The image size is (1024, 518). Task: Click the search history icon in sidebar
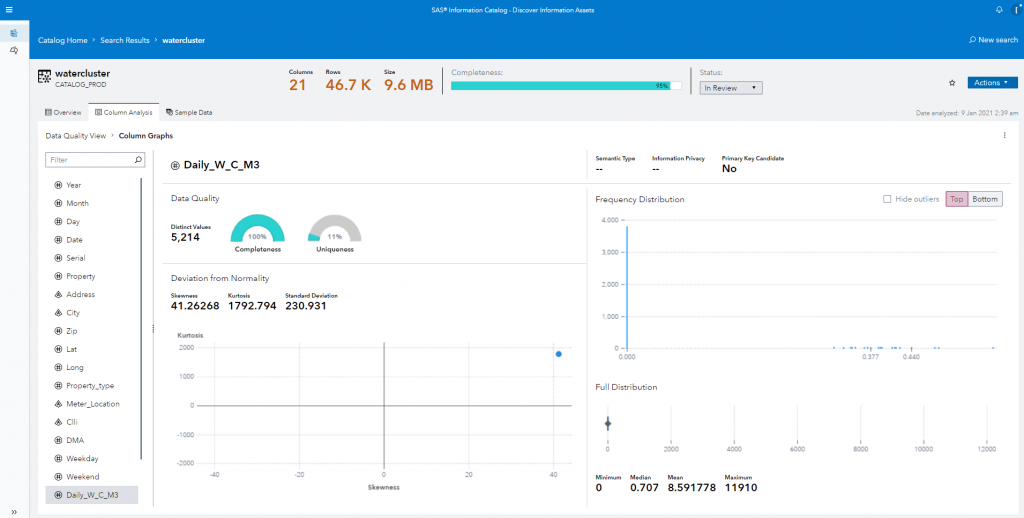pyautogui.click(x=13, y=49)
